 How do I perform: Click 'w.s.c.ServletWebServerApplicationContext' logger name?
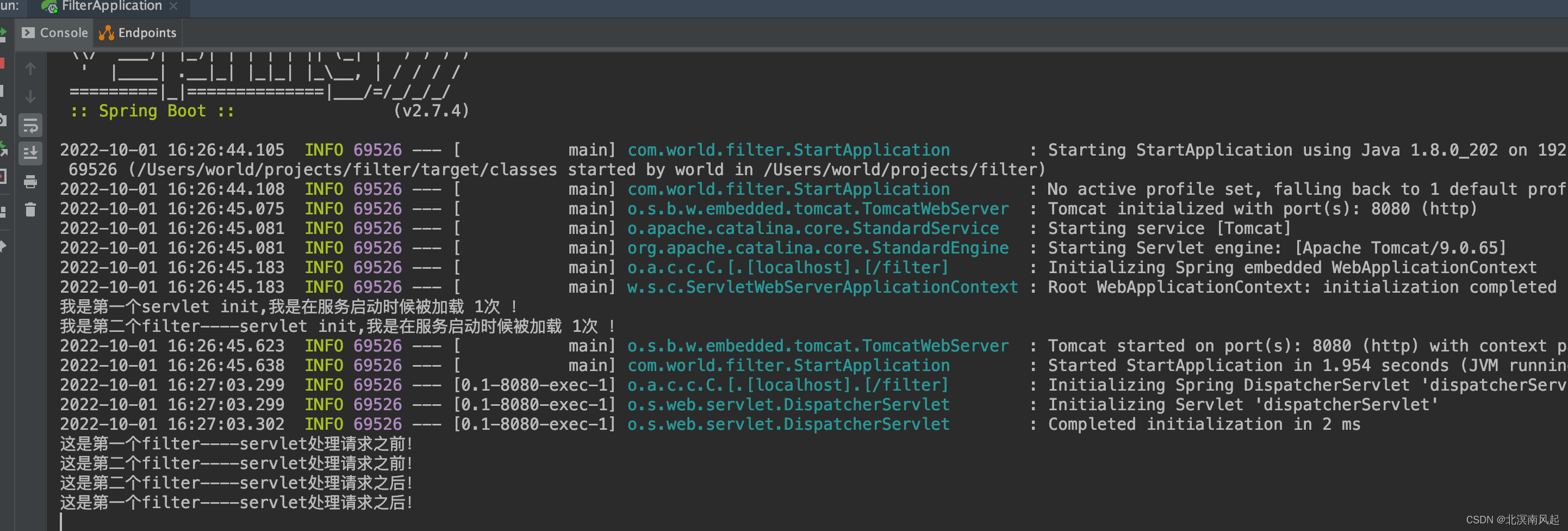823,287
